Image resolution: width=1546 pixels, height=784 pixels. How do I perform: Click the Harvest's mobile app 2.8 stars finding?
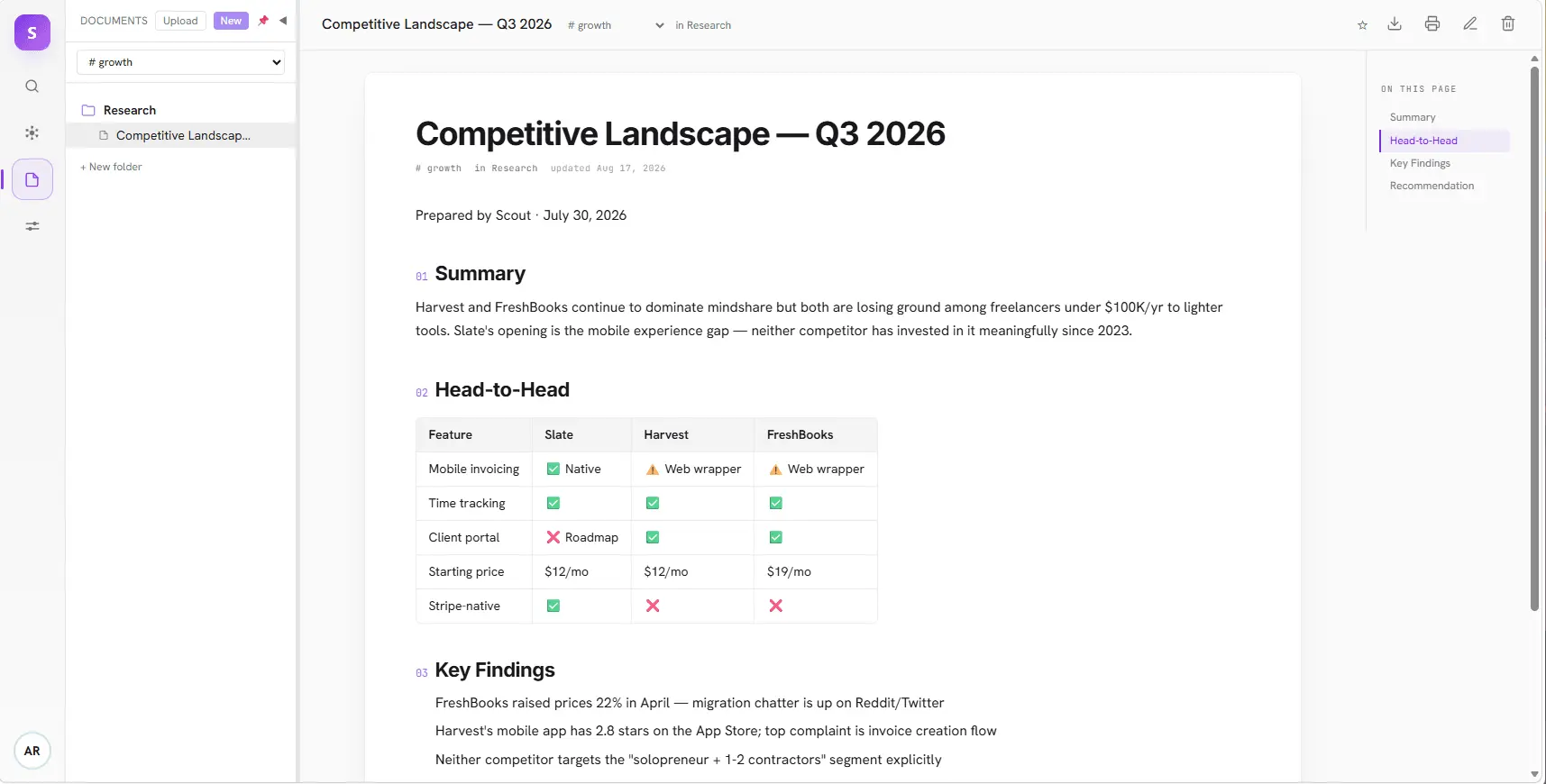(x=716, y=731)
